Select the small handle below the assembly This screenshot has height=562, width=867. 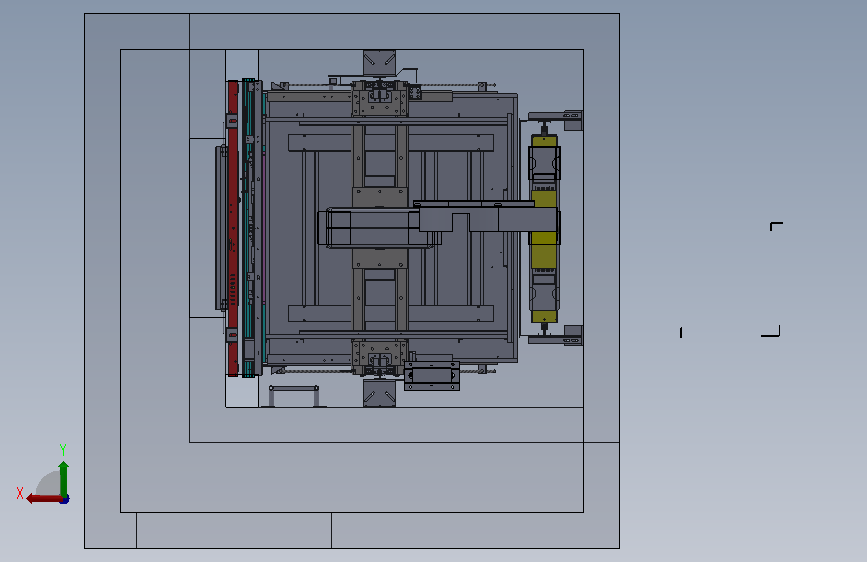[294, 396]
